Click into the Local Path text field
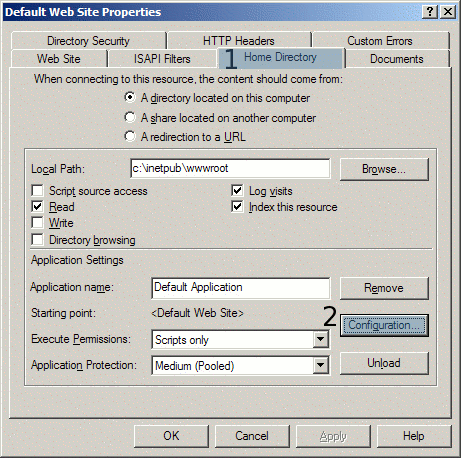The height and width of the screenshot is (458, 461). pyautogui.click(x=230, y=168)
